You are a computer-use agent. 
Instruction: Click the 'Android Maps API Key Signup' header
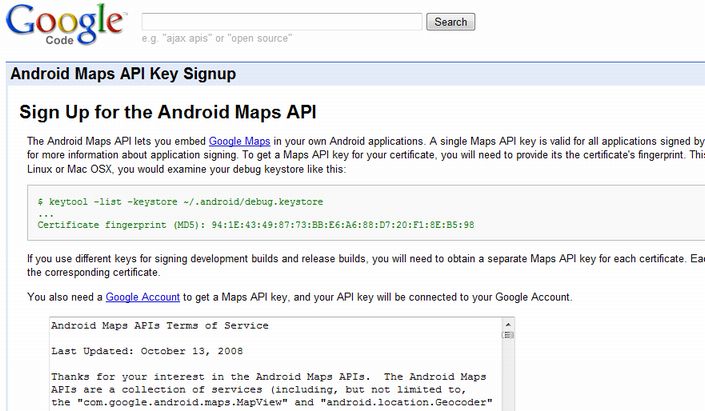click(123, 74)
